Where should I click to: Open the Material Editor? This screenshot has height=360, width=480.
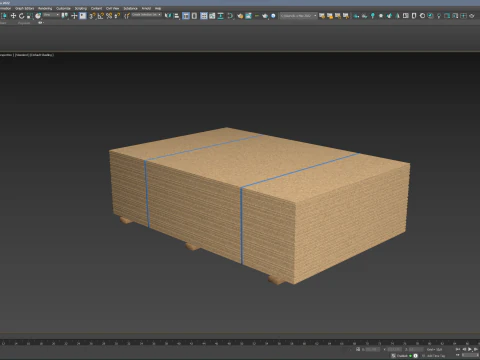point(230,16)
